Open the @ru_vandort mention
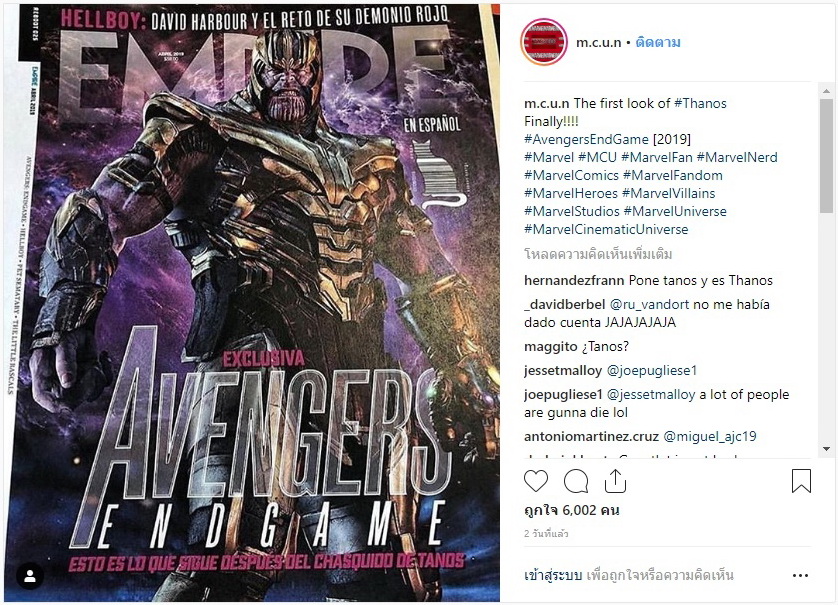 point(649,305)
